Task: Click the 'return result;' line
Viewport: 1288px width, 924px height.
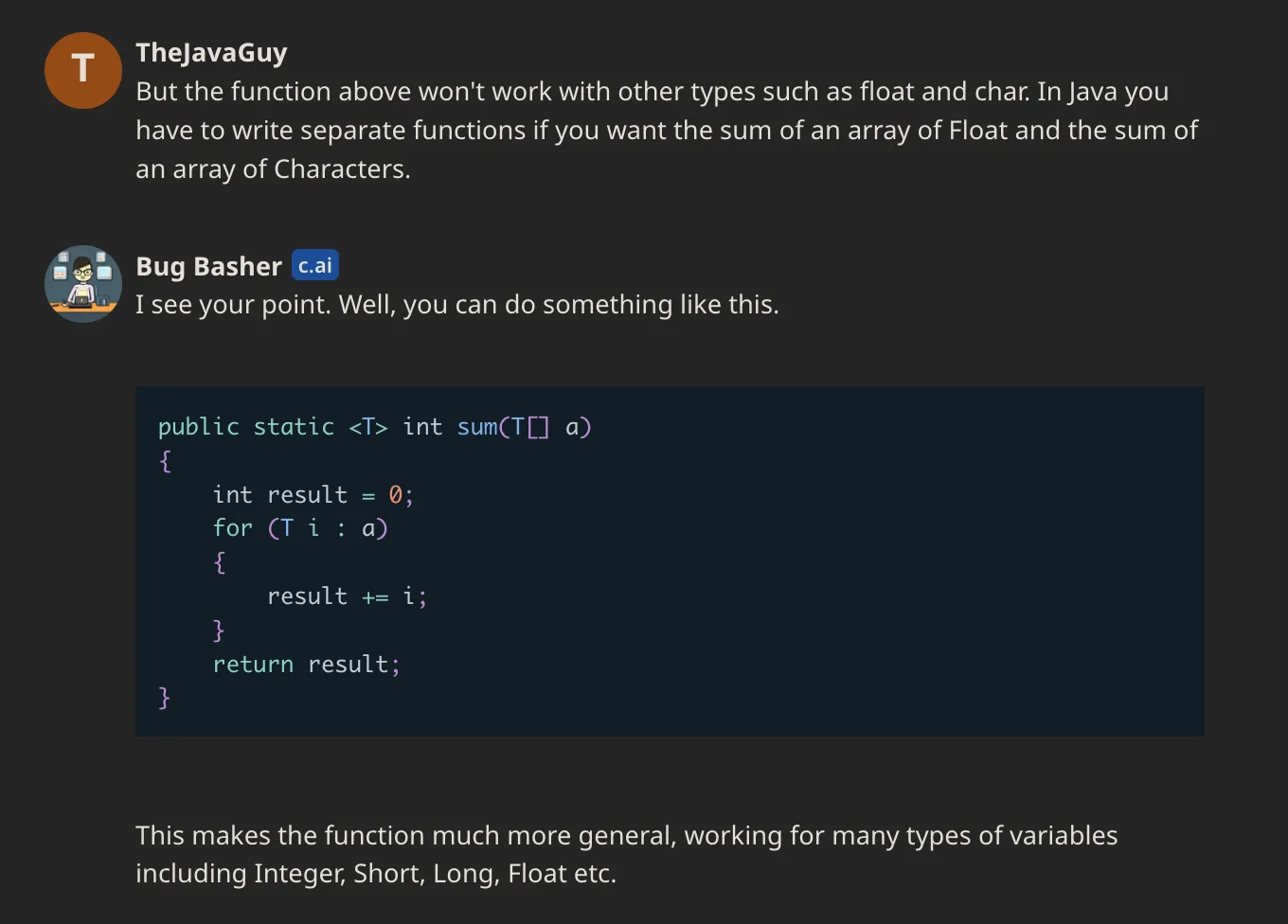Action: (x=307, y=665)
